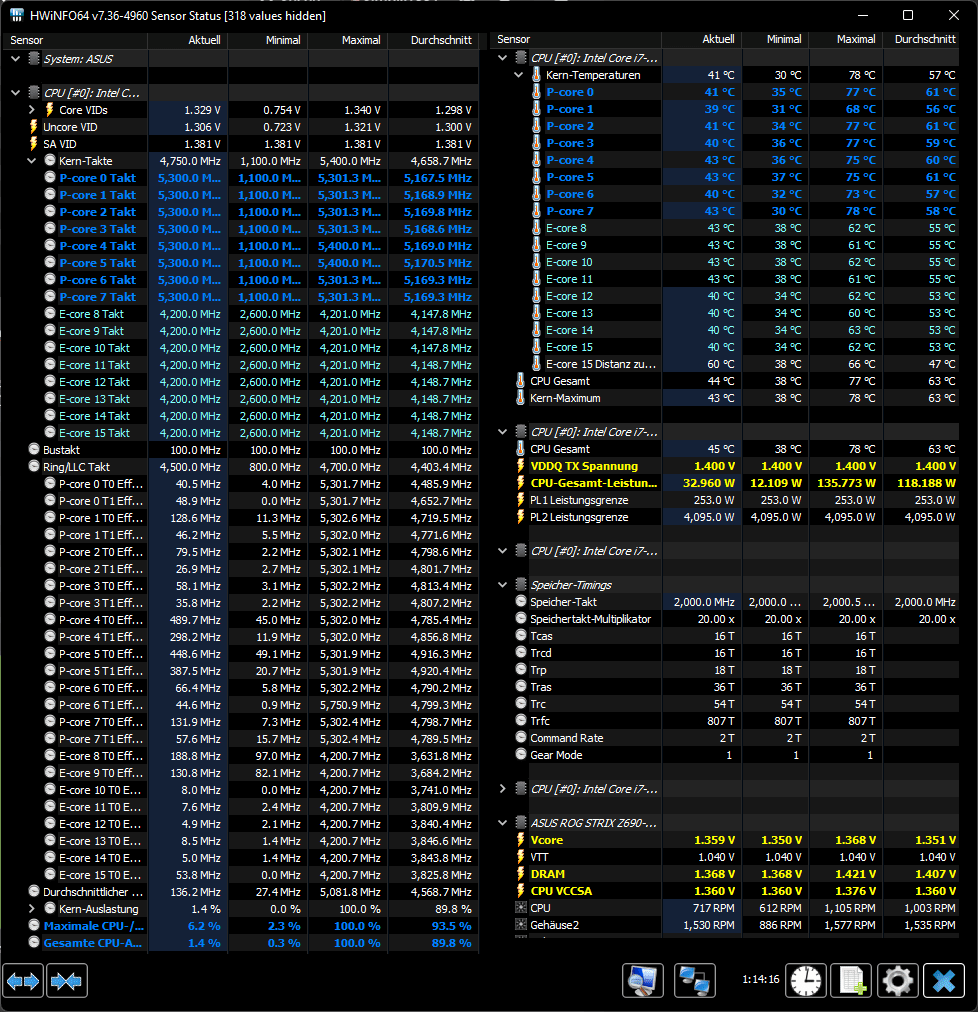Viewport: 978px width, 1012px height.
Task: Click the lightning icon next to Core VIDs
Action: coord(50,110)
